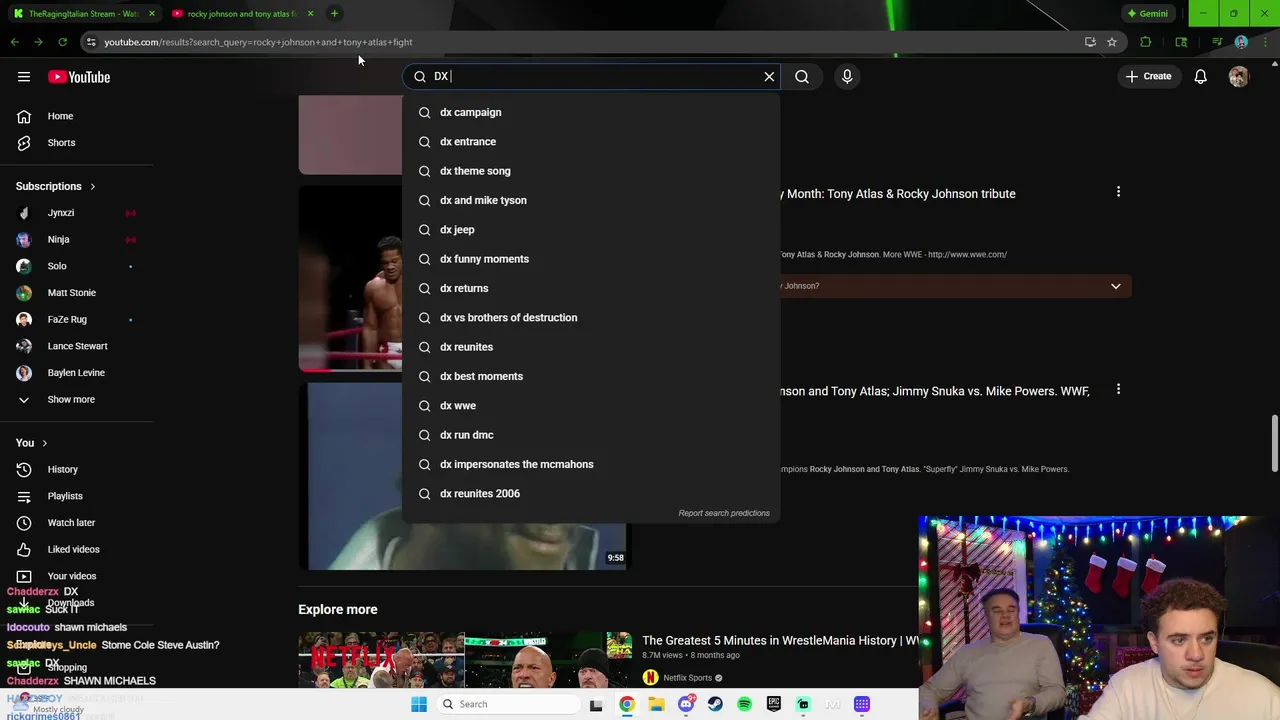Open the Baylen Levine subscription channel
Screen dimensions: 1280x720
(76, 373)
